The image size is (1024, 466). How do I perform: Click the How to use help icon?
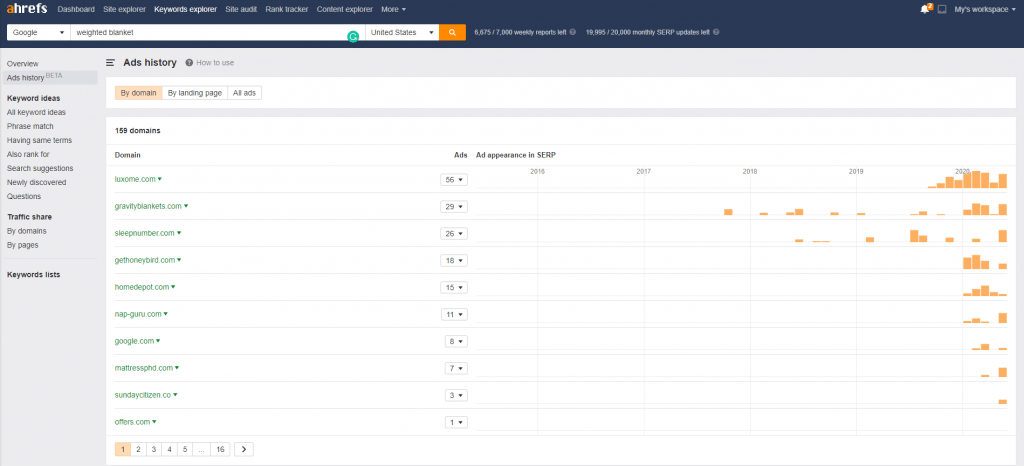click(x=189, y=62)
